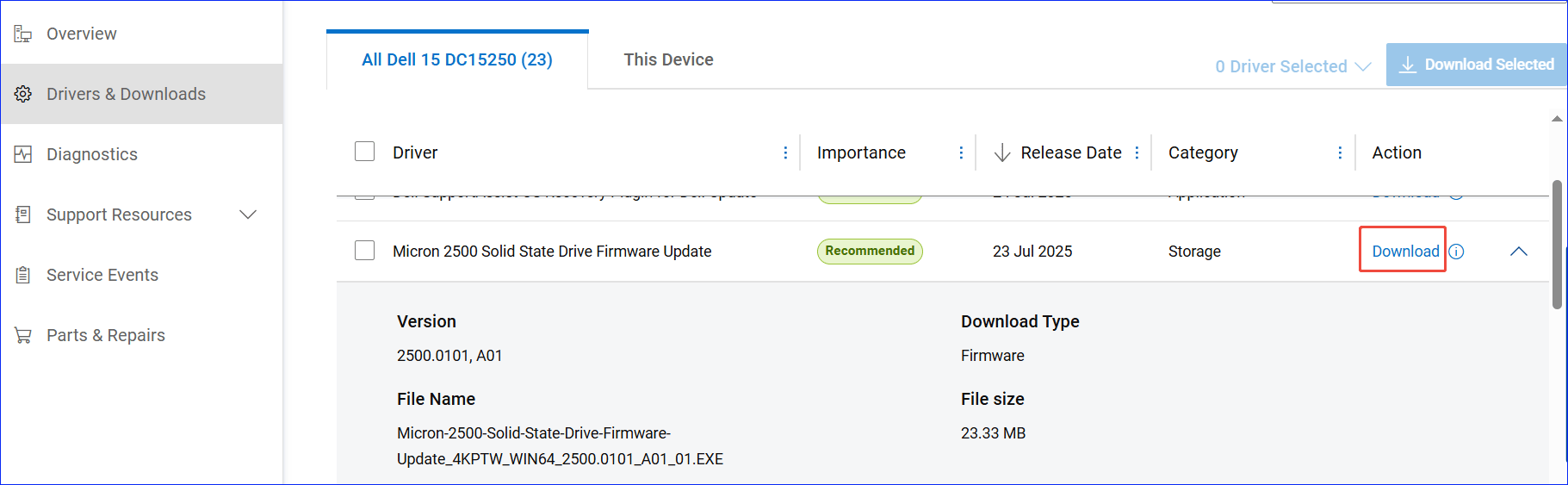Select the Micron 2500 firmware update checkbox
This screenshot has height=485, width=1568.
pos(365,251)
